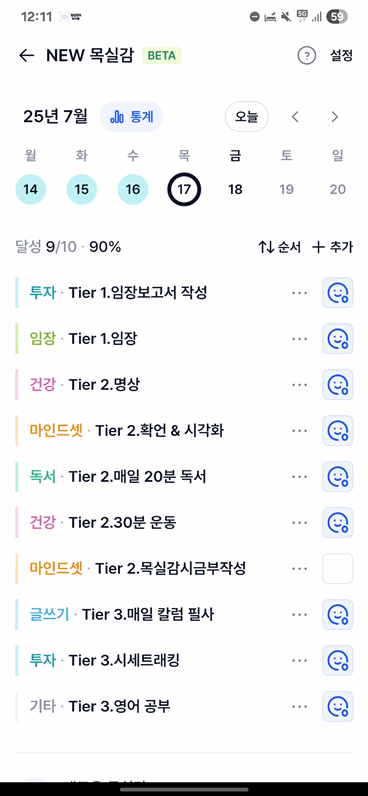
Task: Go to previous week chevron
Action: coord(295,117)
